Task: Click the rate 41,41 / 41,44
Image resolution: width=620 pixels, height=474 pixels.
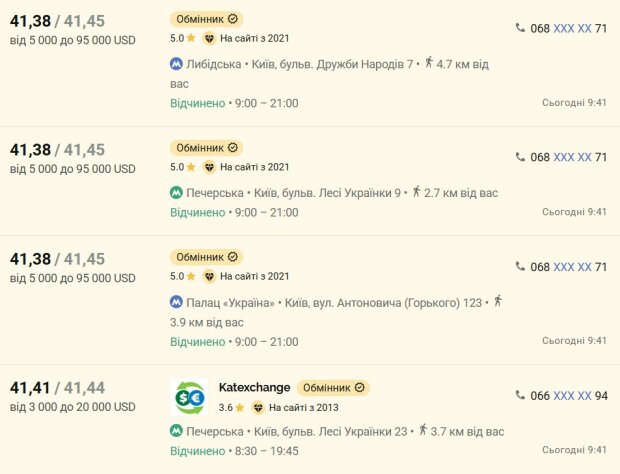Action: tap(57, 388)
